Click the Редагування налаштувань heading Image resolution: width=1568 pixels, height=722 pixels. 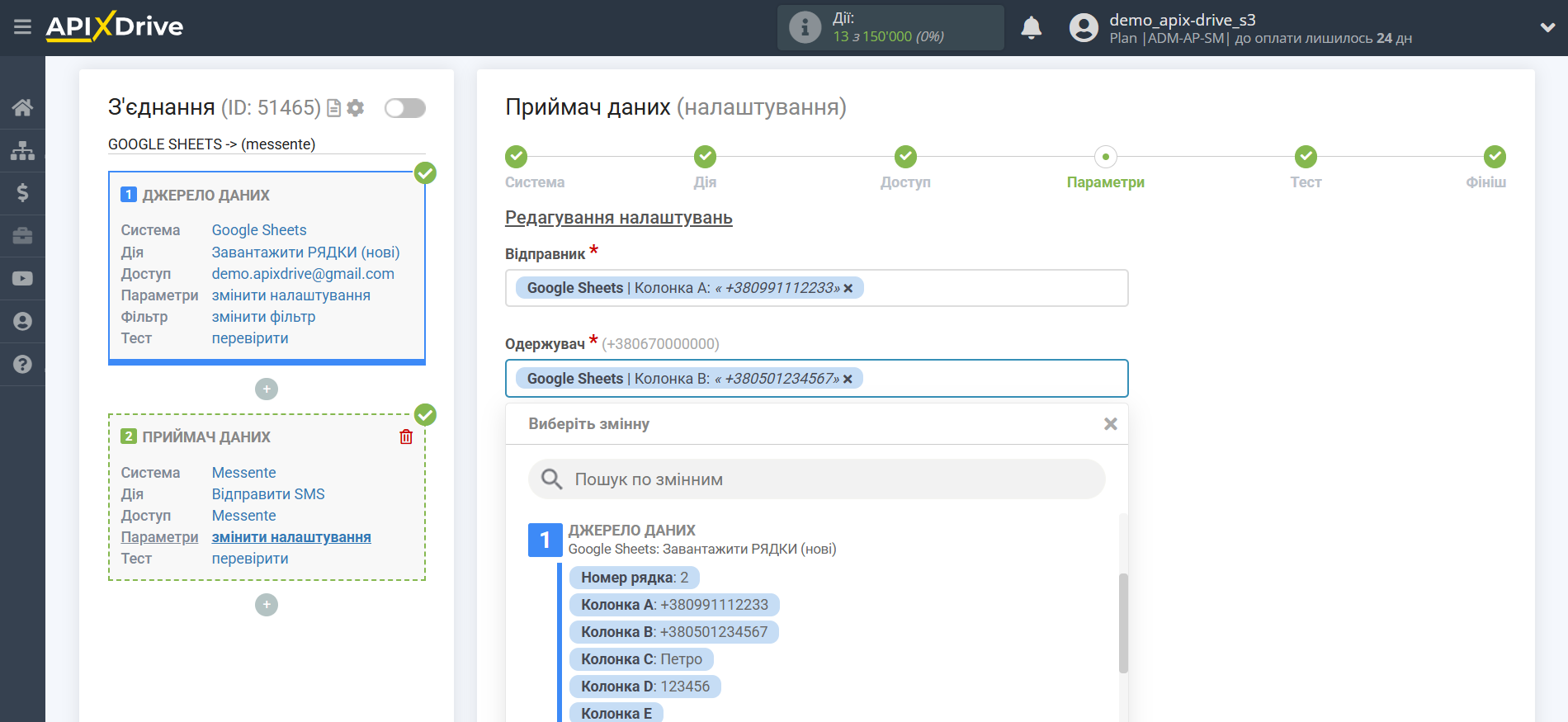point(618,218)
